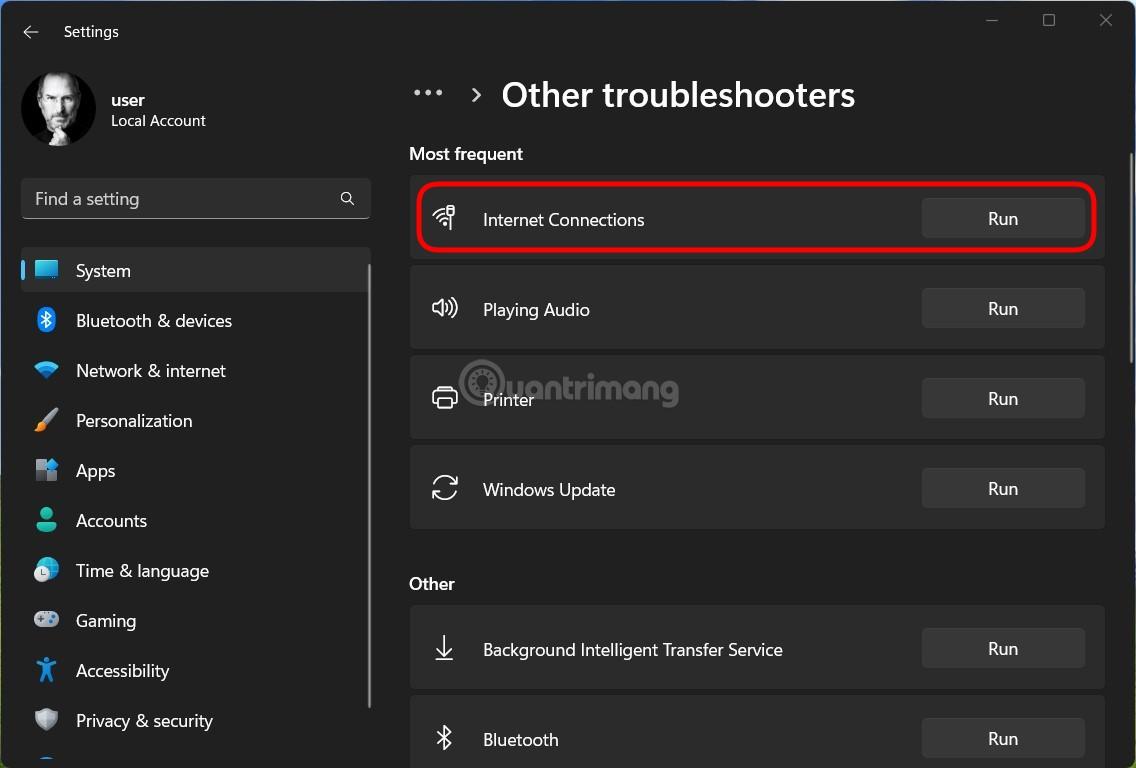The height and width of the screenshot is (768, 1136).
Task: Click the Wi-Fi network sidebar icon
Action: point(46,370)
